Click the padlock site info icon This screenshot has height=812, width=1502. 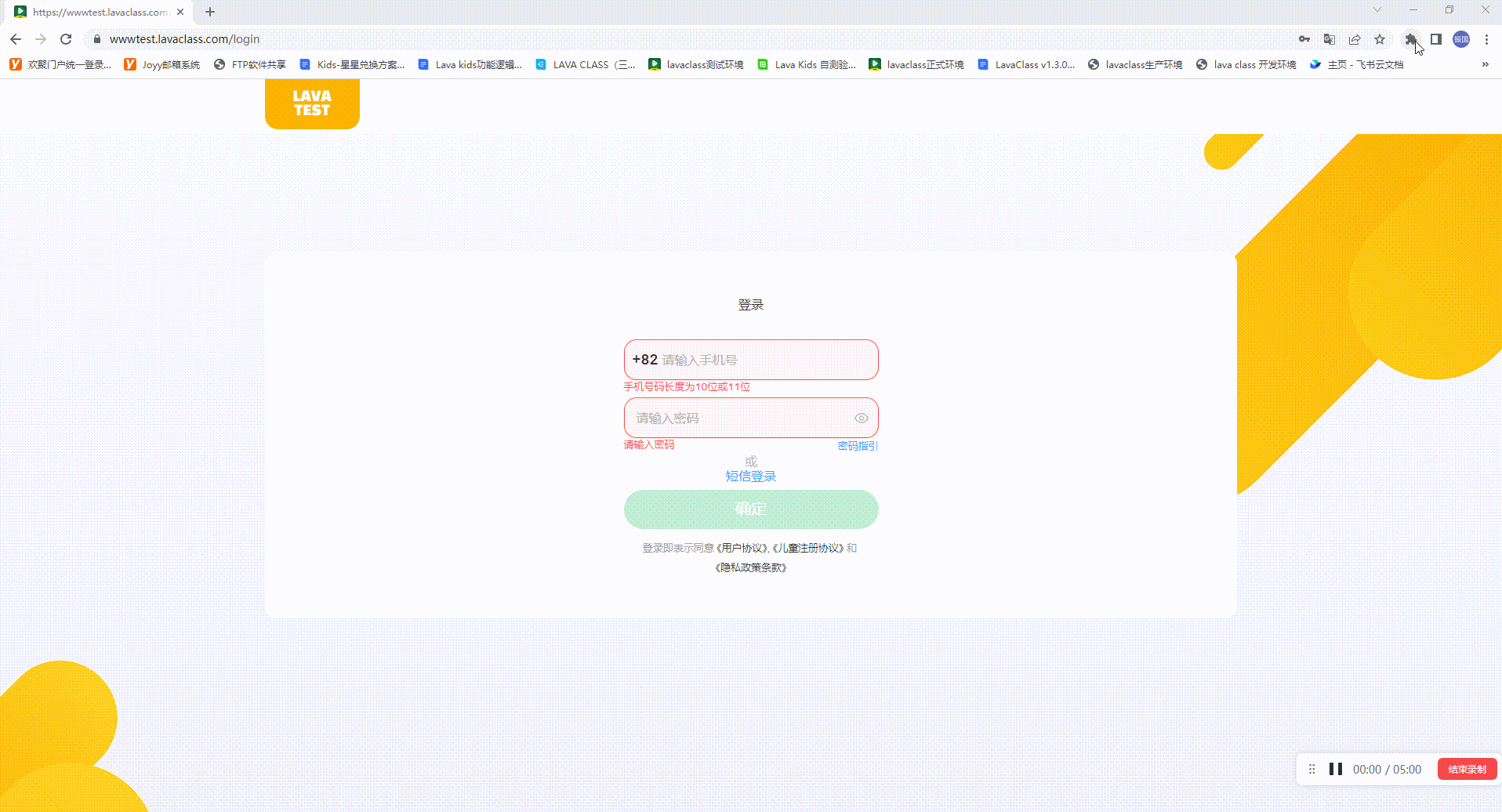click(97, 39)
